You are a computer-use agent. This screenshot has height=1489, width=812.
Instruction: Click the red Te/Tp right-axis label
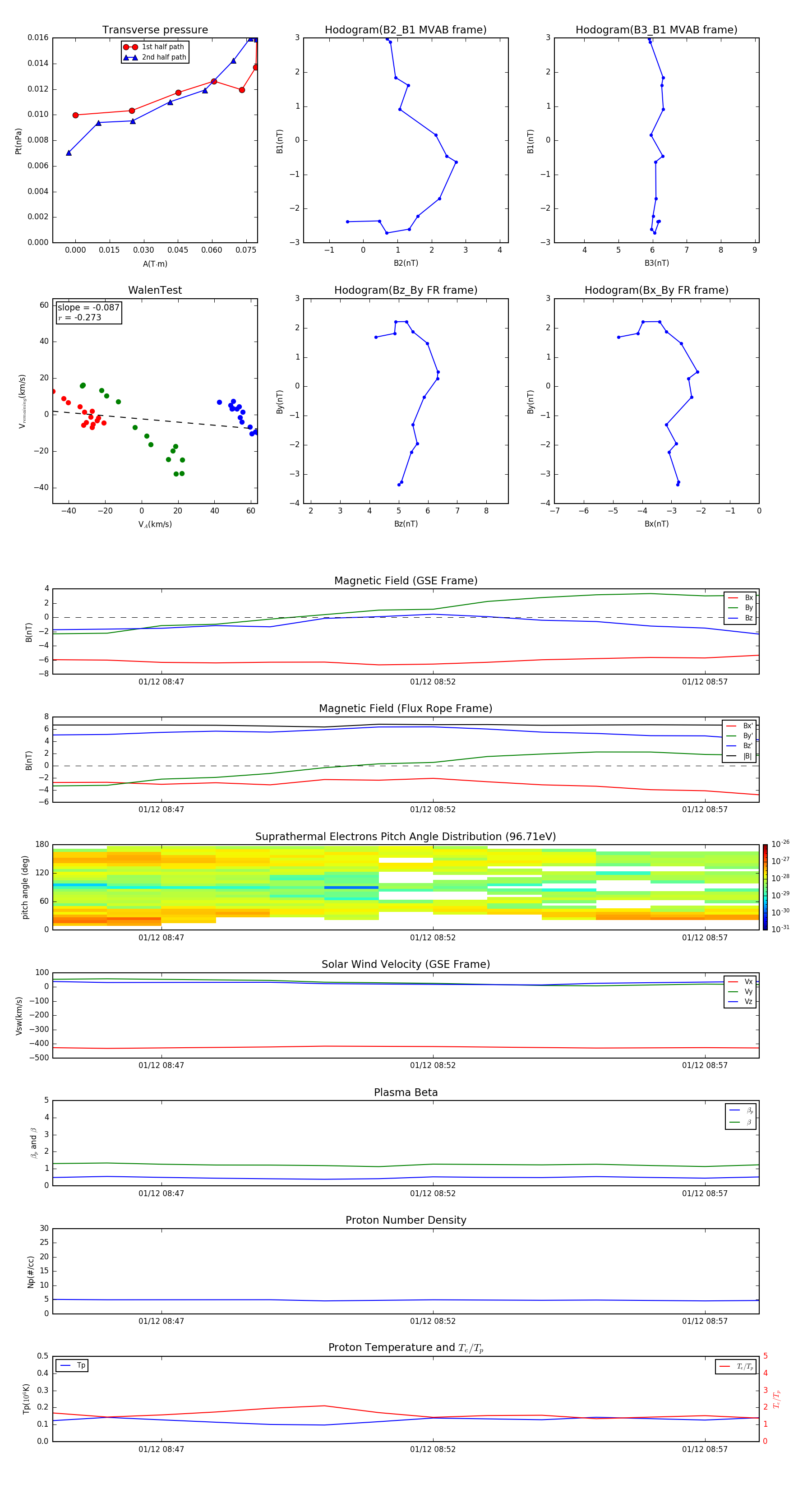coord(777,1399)
